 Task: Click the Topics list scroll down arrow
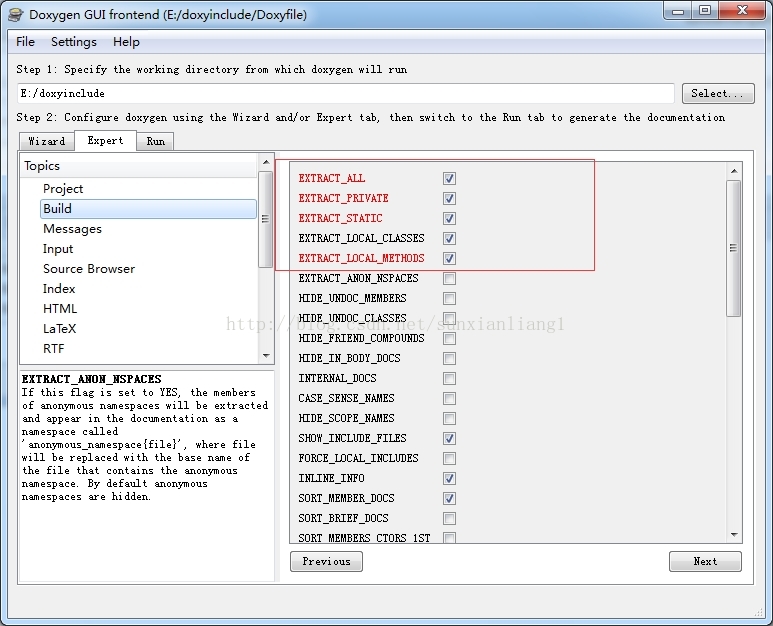[x=266, y=355]
